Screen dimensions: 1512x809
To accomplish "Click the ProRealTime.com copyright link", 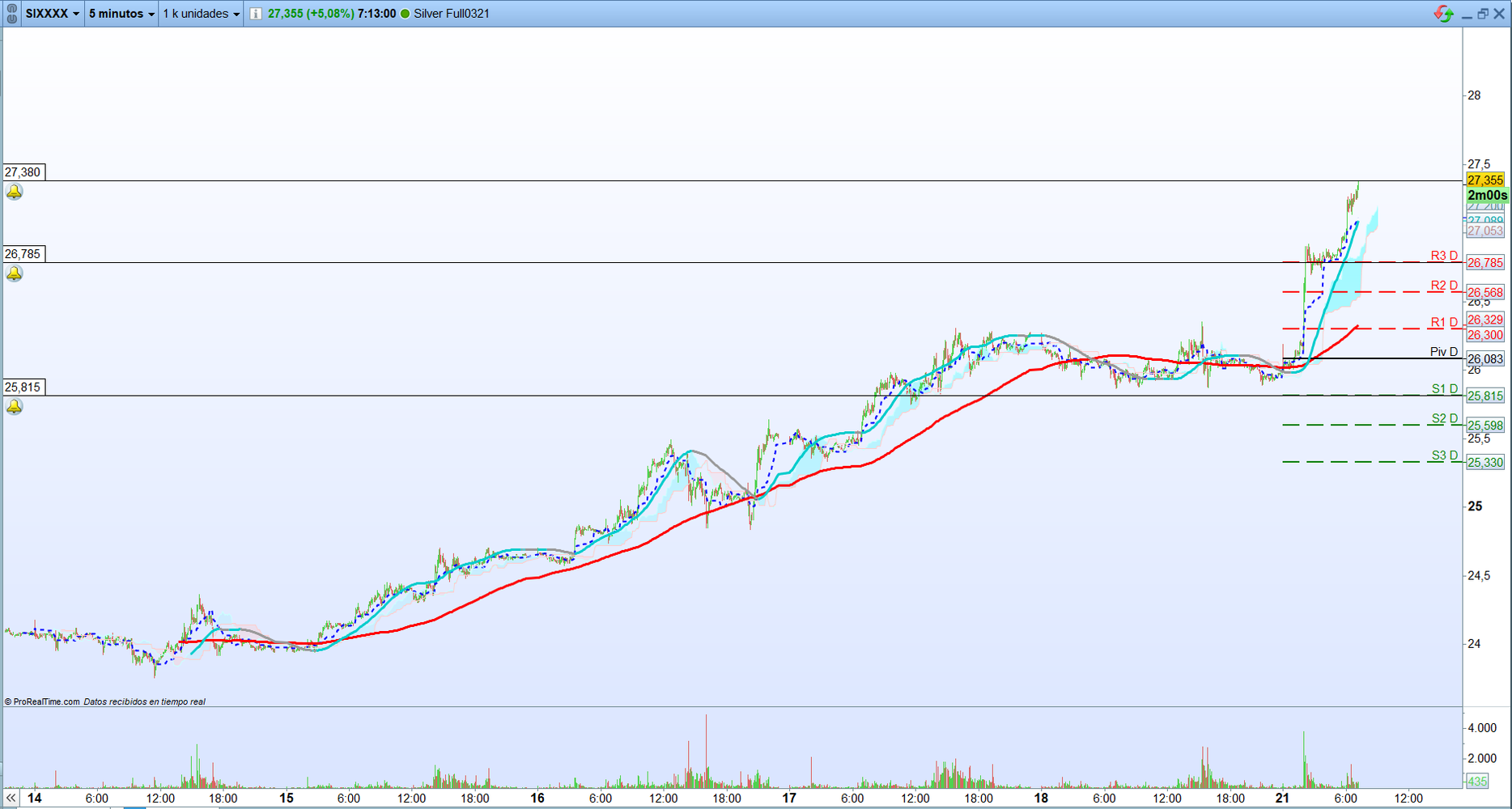I will point(42,702).
